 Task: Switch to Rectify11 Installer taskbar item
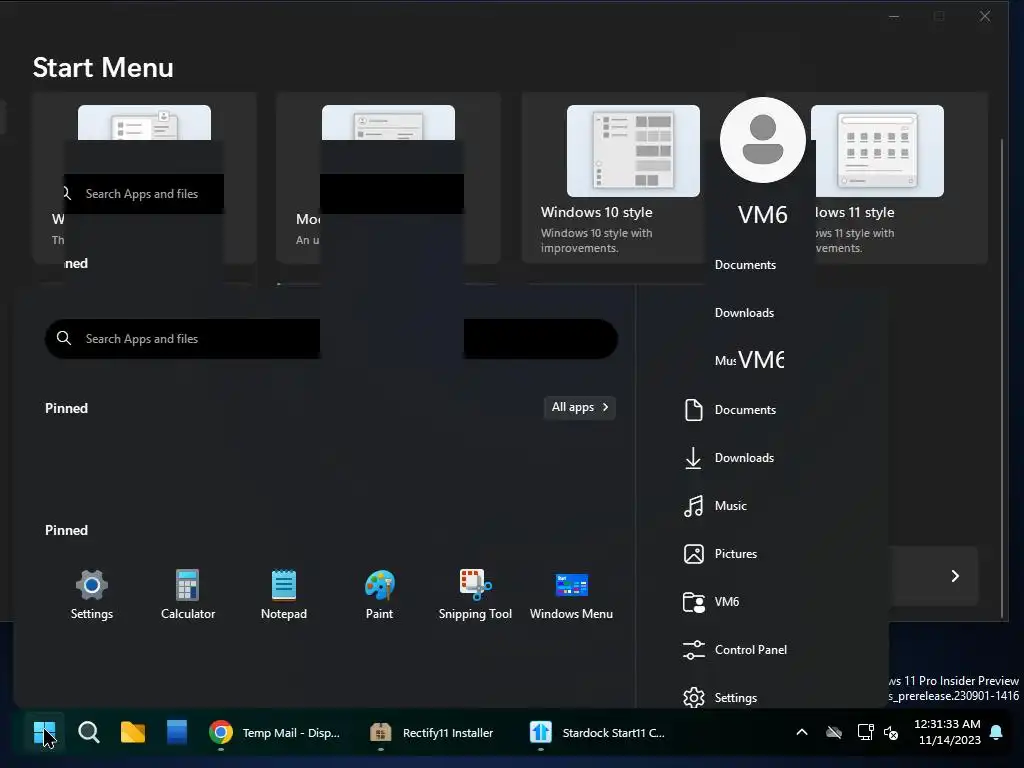coord(432,733)
